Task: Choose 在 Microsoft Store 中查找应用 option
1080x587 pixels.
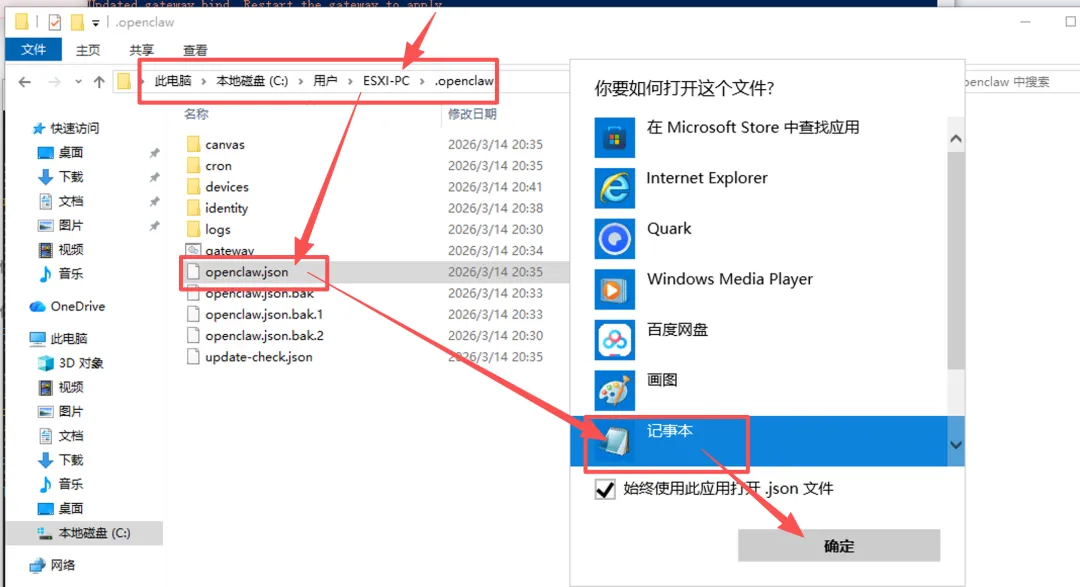Action: pos(758,137)
